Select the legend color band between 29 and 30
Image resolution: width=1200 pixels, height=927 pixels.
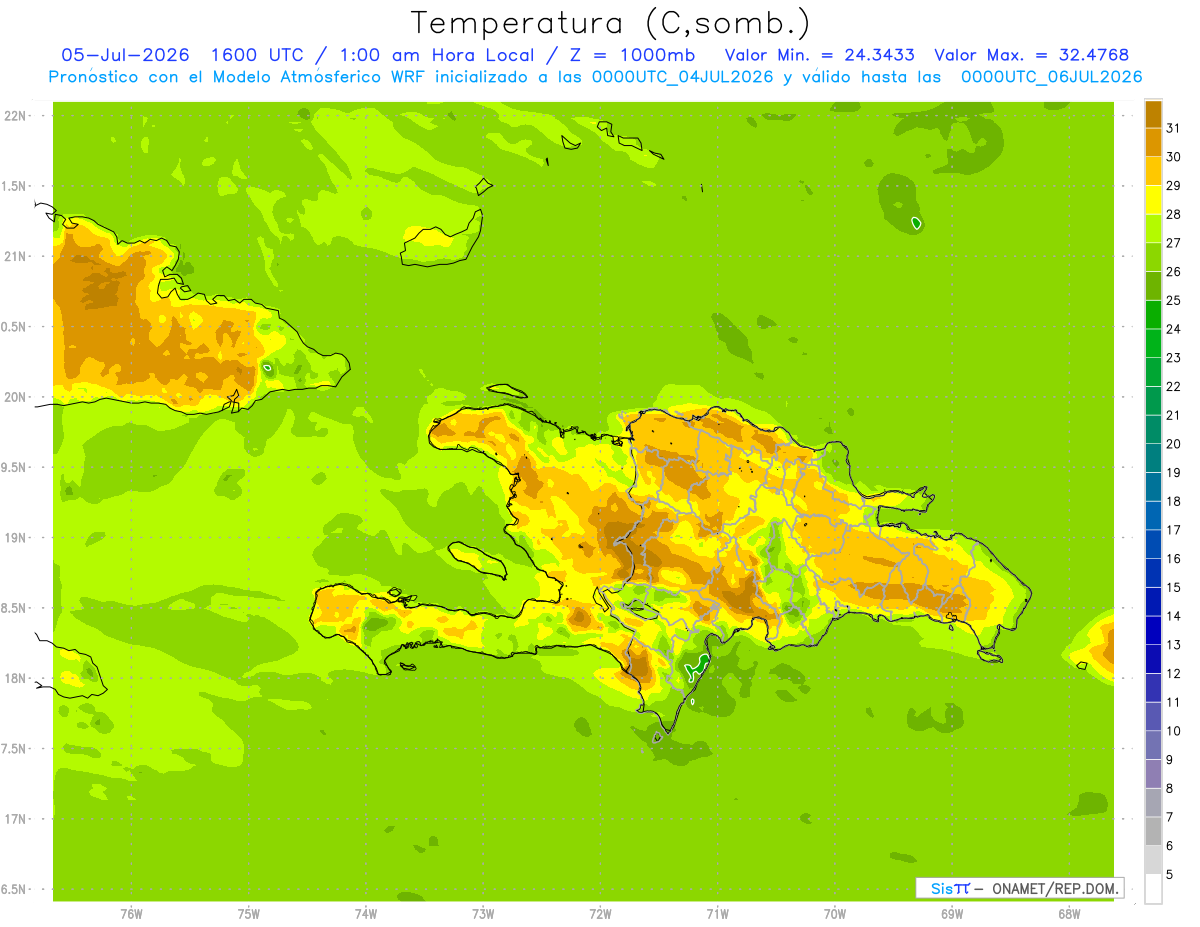[x=1153, y=170]
